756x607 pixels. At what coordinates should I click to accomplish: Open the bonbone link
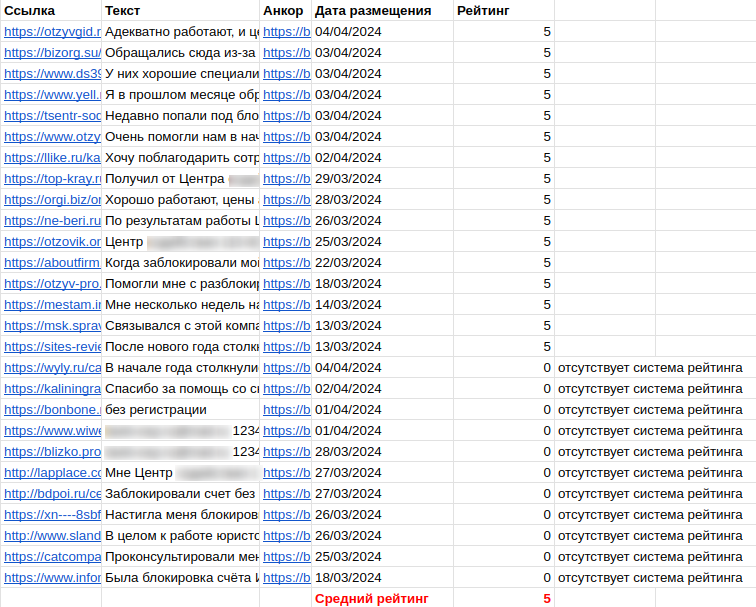[52, 410]
